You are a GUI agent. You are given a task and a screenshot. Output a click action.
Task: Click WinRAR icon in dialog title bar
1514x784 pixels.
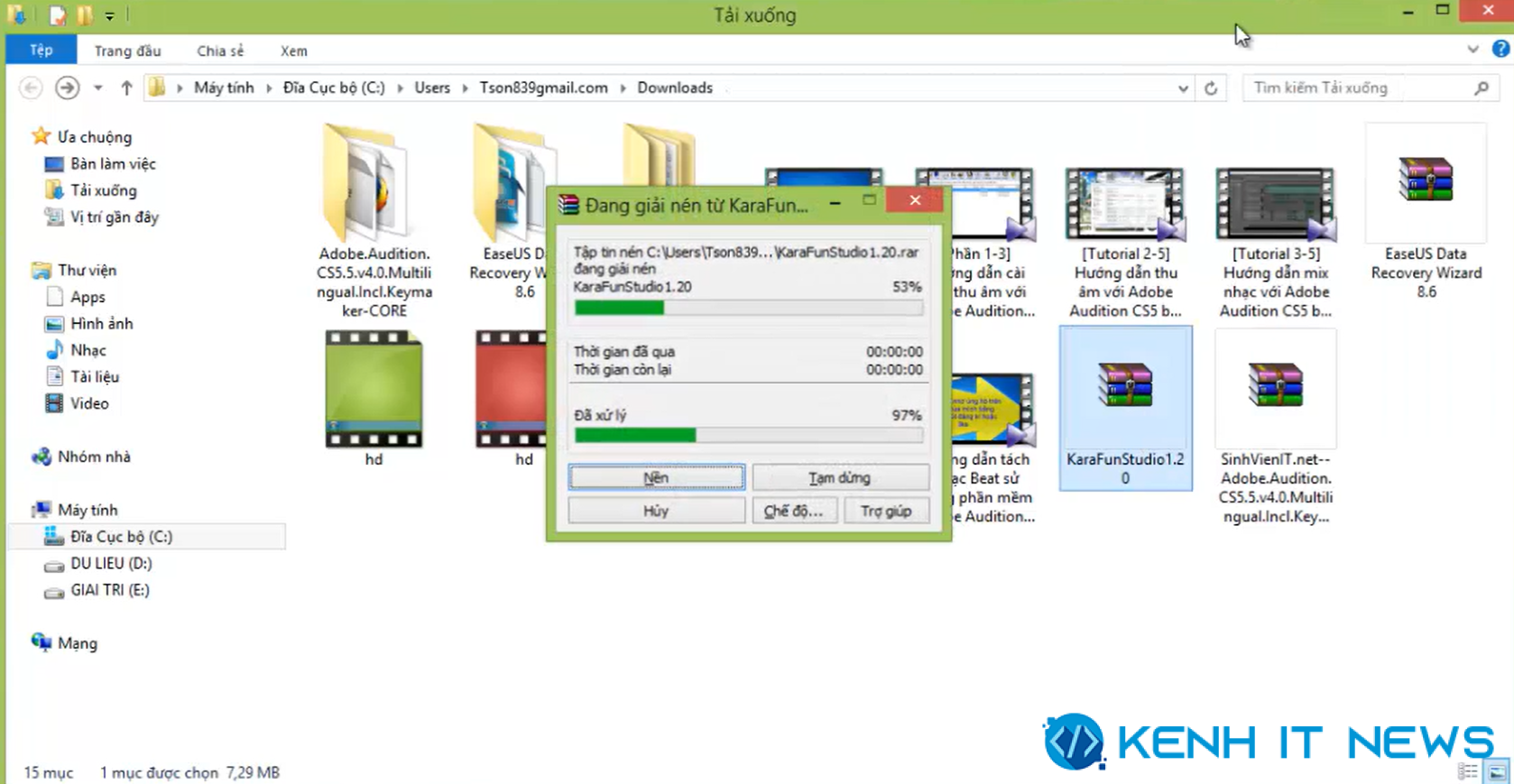(x=568, y=205)
